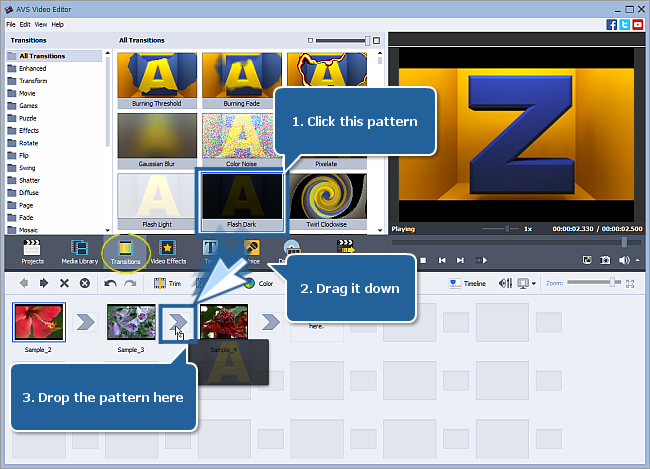
Task: Select the Sample_2 clip thumbnail
Action: (39, 322)
